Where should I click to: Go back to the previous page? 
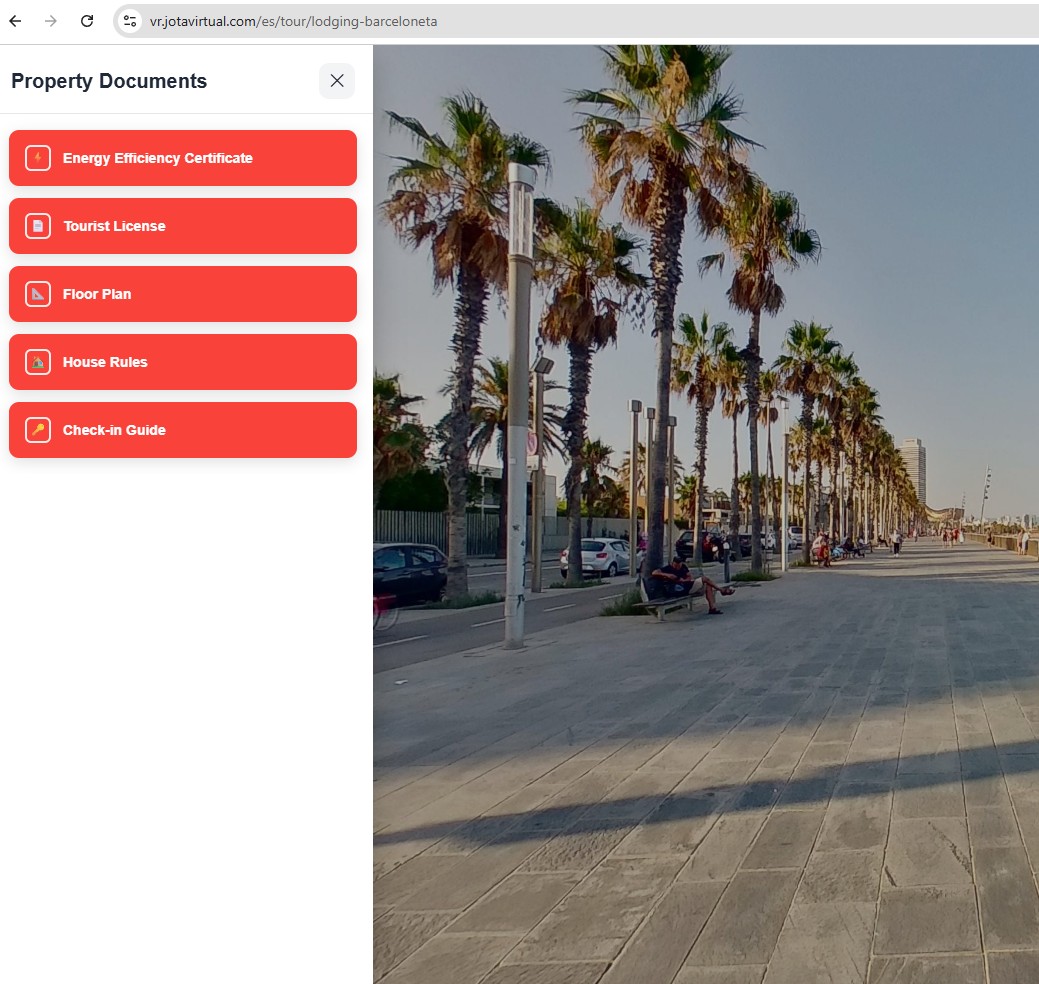pyautogui.click(x=15, y=21)
